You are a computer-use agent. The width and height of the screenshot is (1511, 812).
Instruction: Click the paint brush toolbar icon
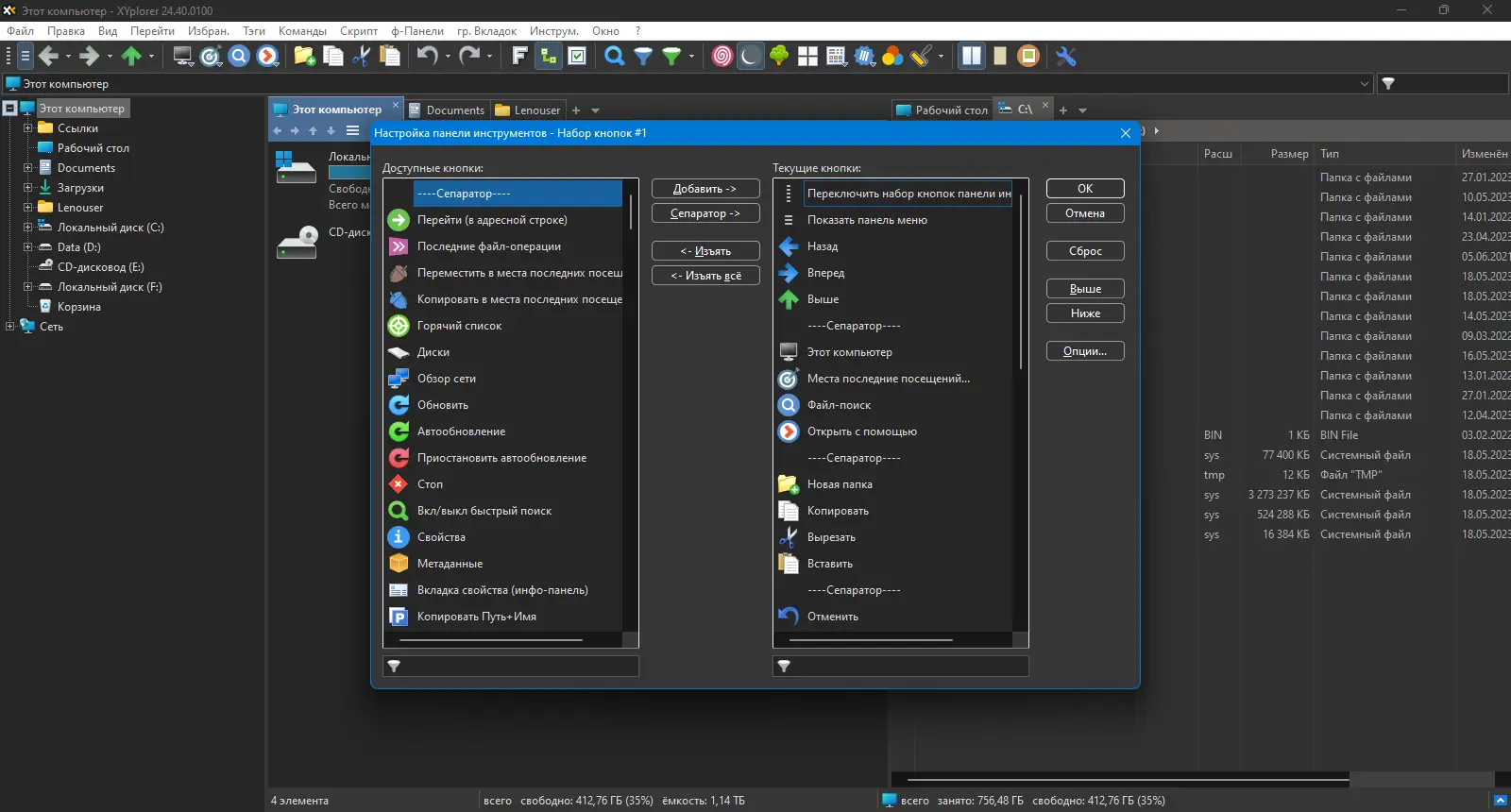click(x=921, y=57)
